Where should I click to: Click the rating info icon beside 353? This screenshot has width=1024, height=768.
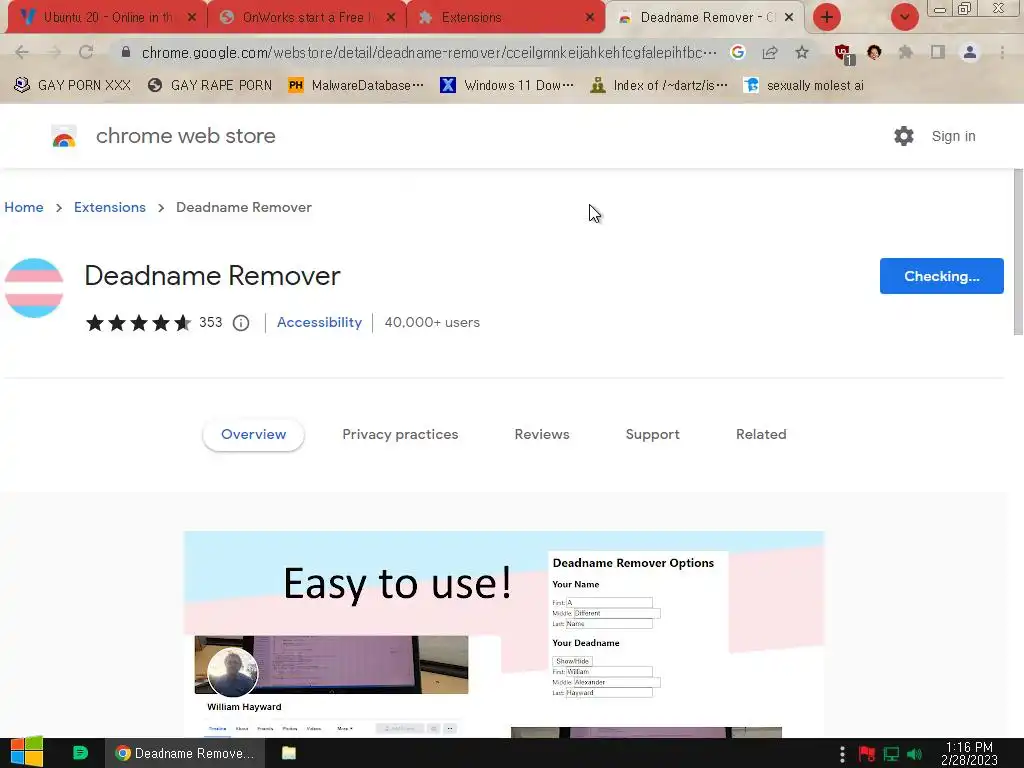pyautogui.click(x=241, y=323)
